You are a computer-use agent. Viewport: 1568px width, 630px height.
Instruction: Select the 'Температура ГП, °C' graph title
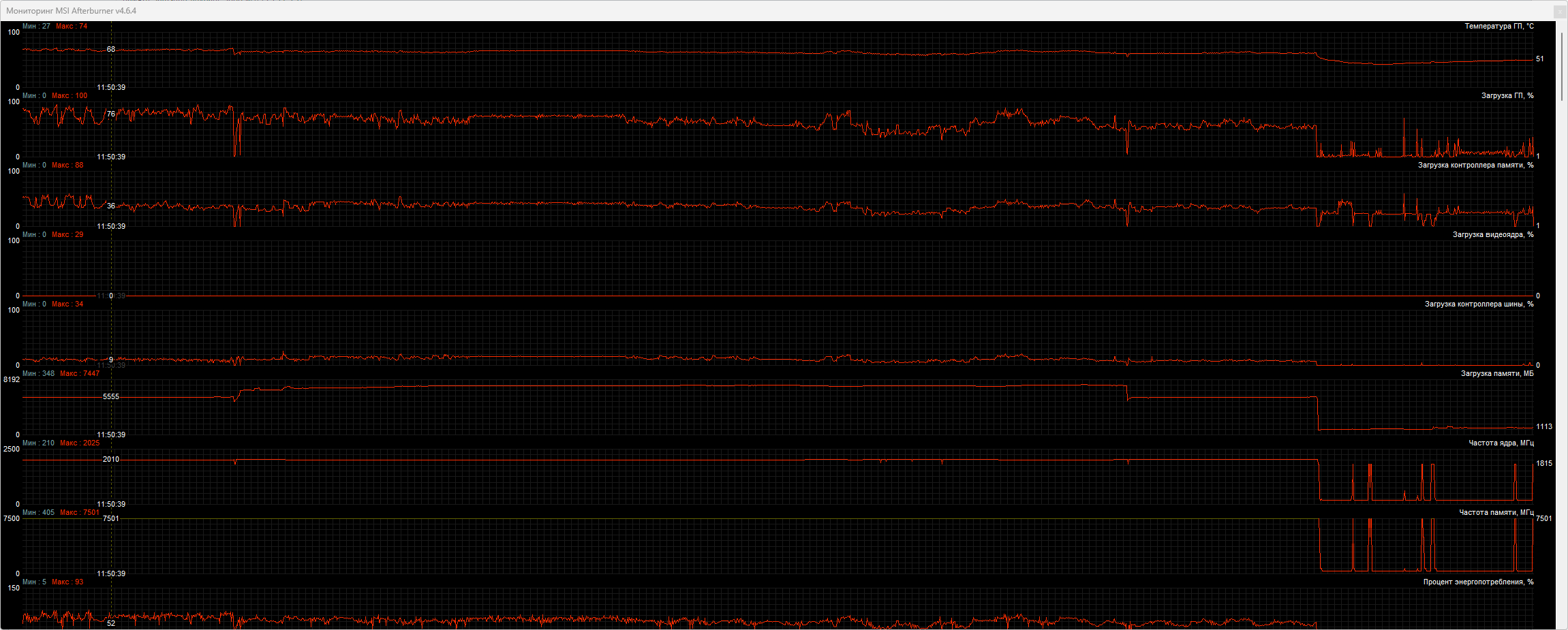tap(1499, 27)
